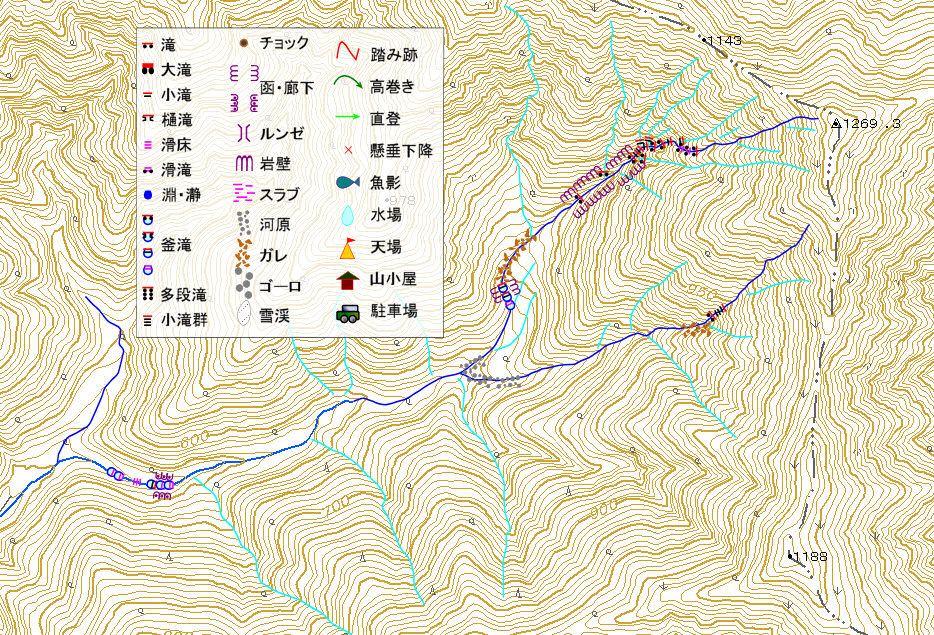Select the purple rock wall icon for 岩壁
The height and width of the screenshot is (635, 934).
(245, 164)
